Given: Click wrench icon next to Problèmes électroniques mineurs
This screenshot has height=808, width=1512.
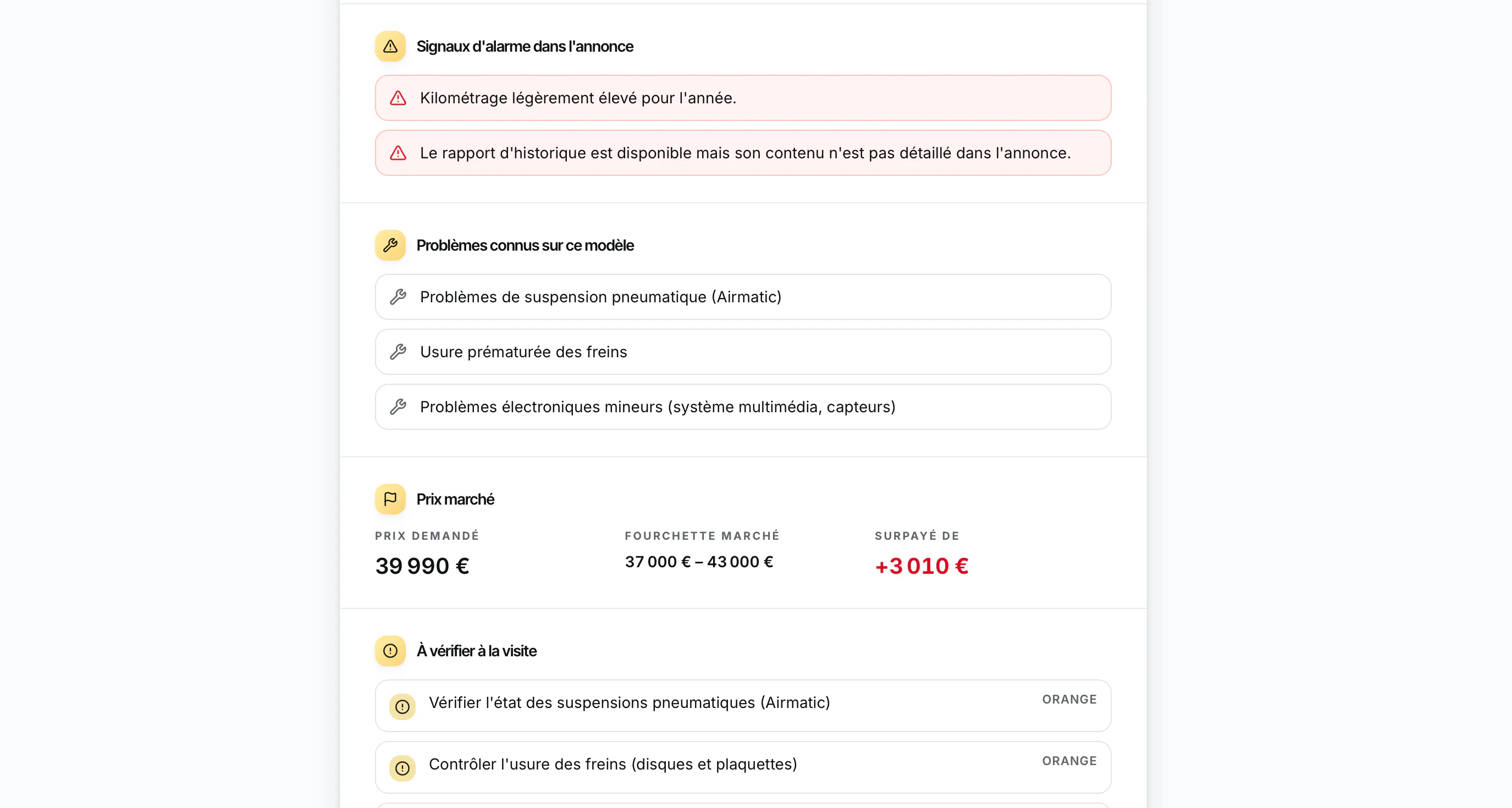Looking at the screenshot, I should tap(398, 407).
